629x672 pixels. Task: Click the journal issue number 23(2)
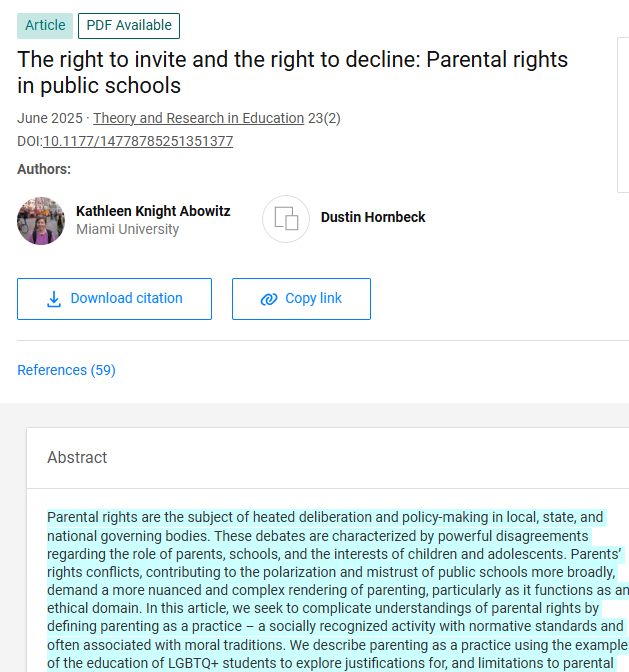[324, 118]
